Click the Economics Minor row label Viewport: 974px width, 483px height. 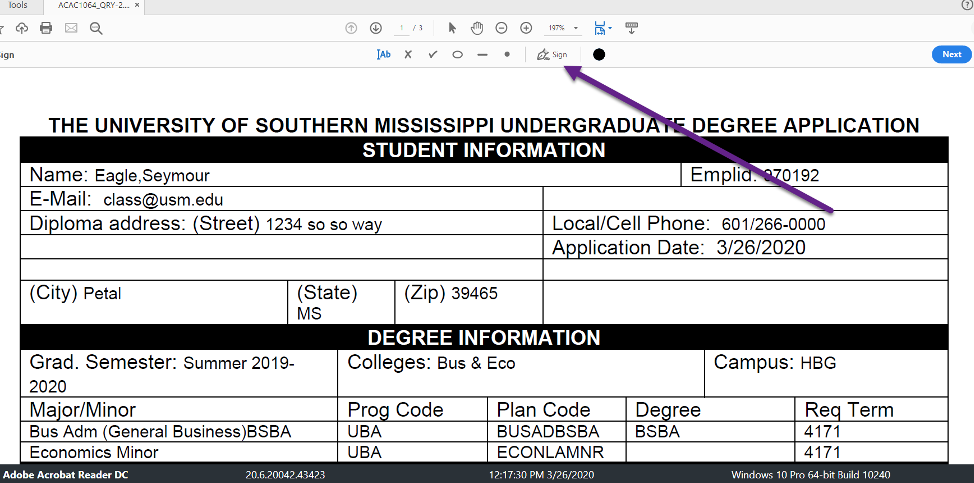(94, 453)
